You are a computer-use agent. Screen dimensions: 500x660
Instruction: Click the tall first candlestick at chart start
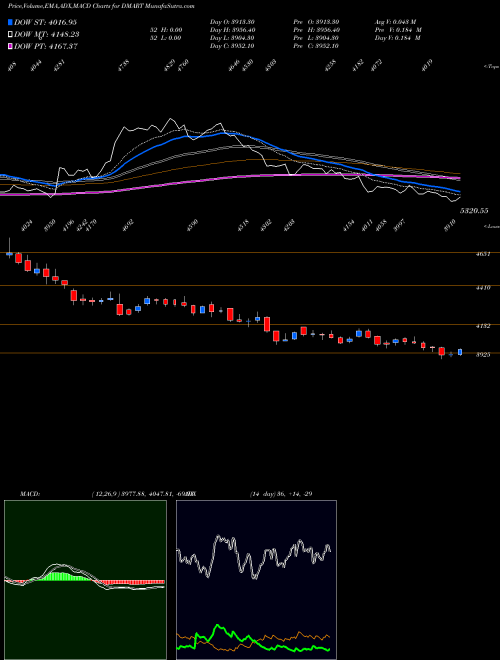9,248
